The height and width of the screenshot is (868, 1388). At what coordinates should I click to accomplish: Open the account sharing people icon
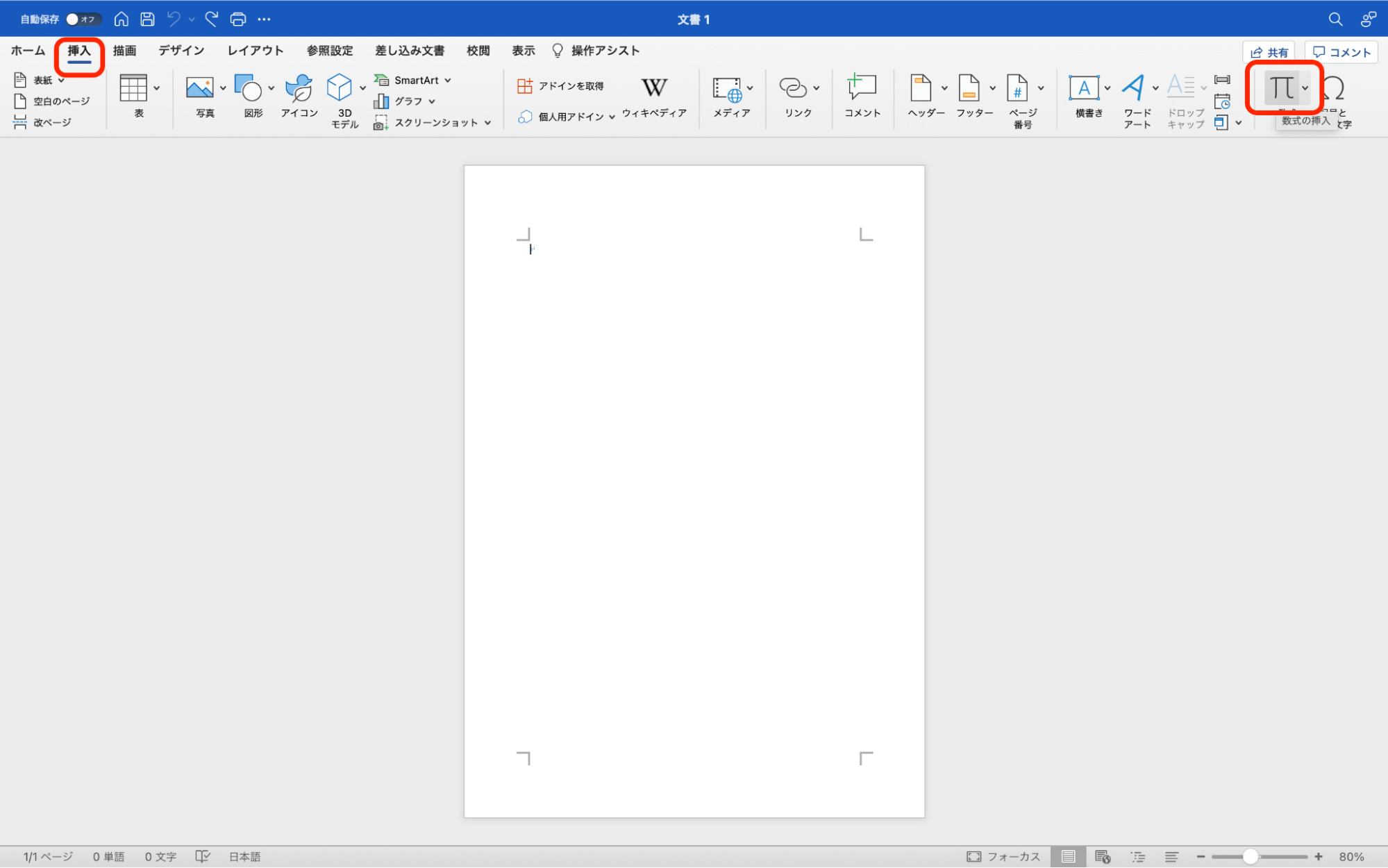click(1368, 19)
